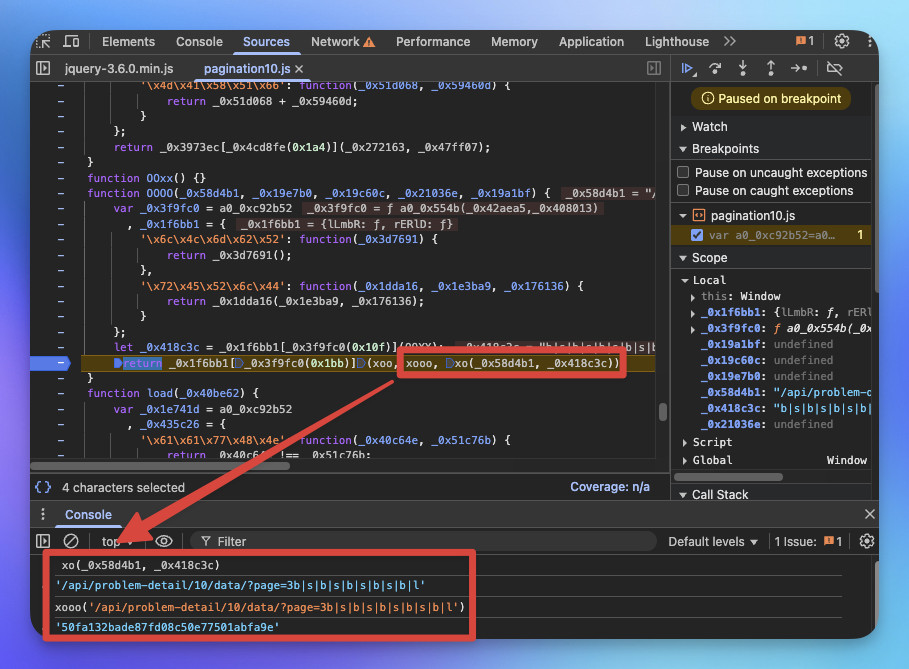Image resolution: width=909 pixels, height=669 pixels.
Task: Open the Lighthouse tab
Action: tap(677, 42)
